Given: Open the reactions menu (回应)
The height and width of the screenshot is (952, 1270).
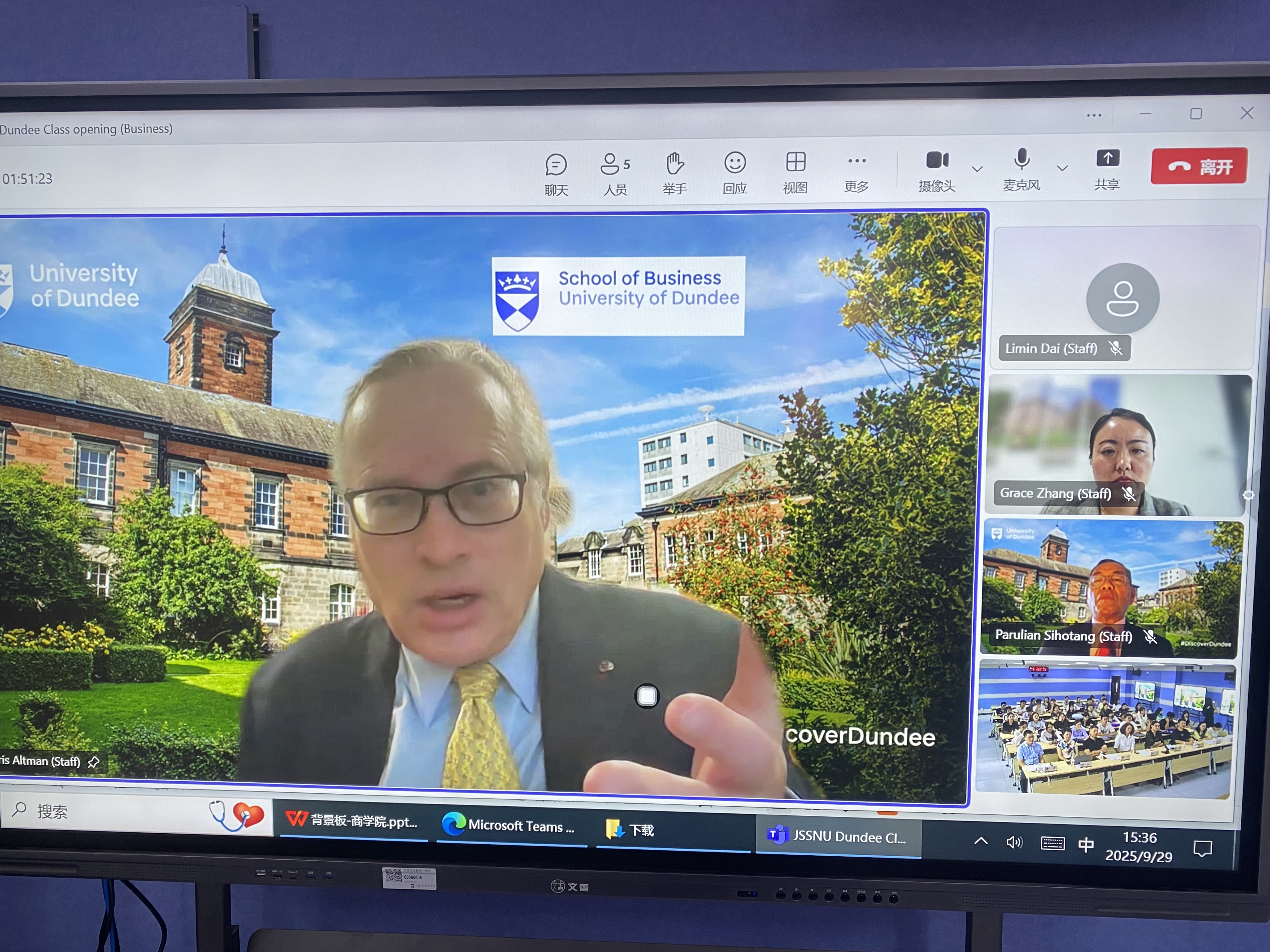Looking at the screenshot, I should tap(734, 172).
